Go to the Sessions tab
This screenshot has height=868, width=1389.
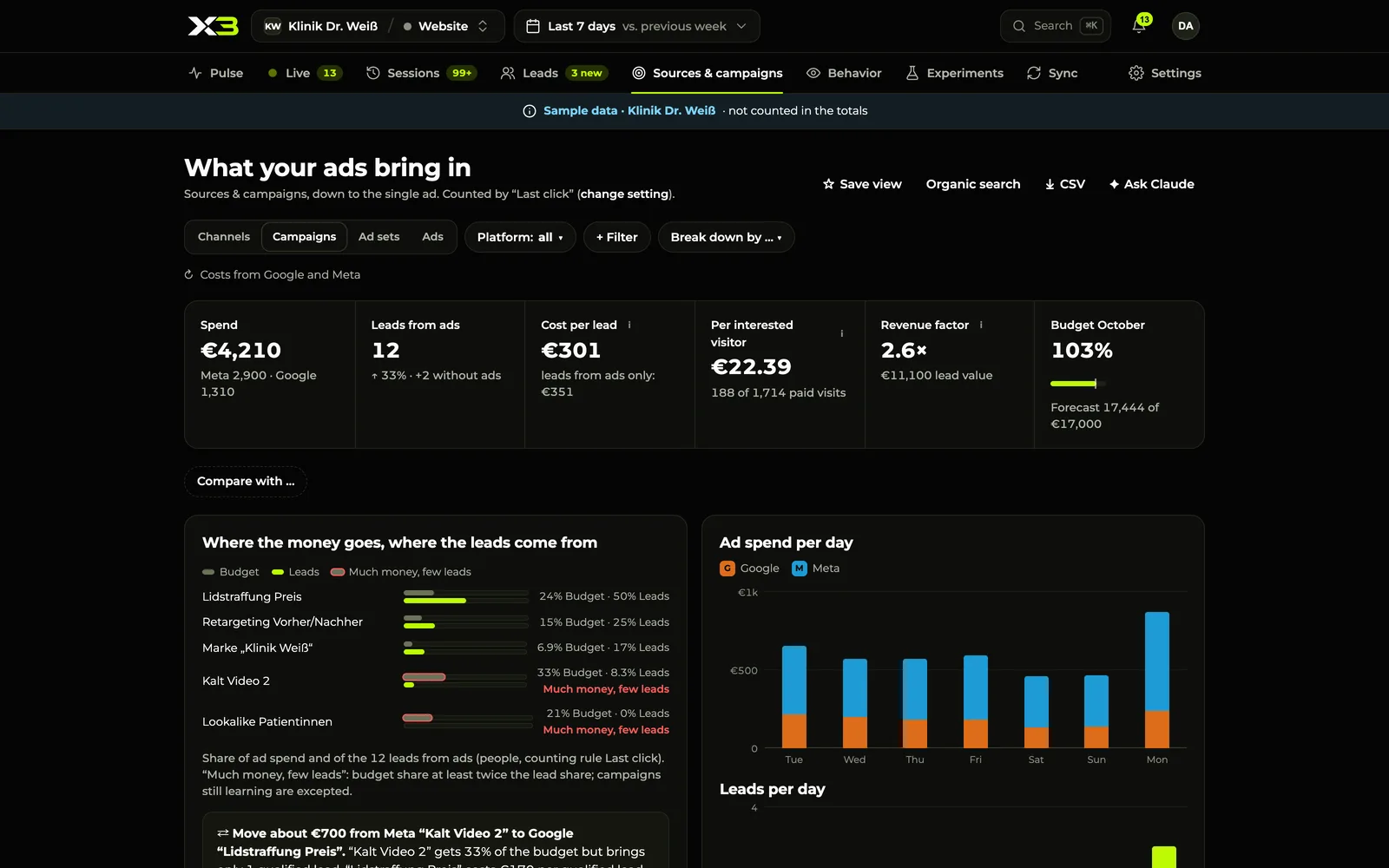click(x=421, y=73)
